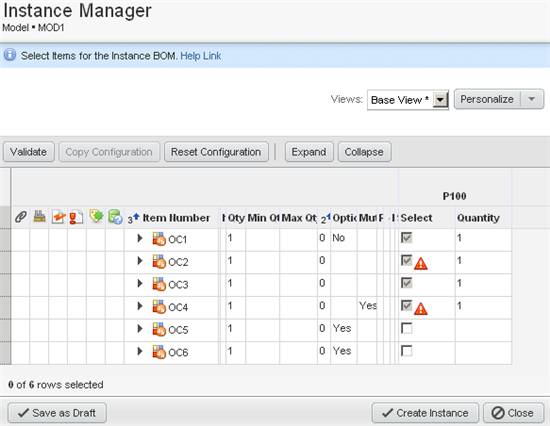Click the Qty column header
Image resolution: width=550 pixels, height=426 pixels.
click(x=236, y=218)
